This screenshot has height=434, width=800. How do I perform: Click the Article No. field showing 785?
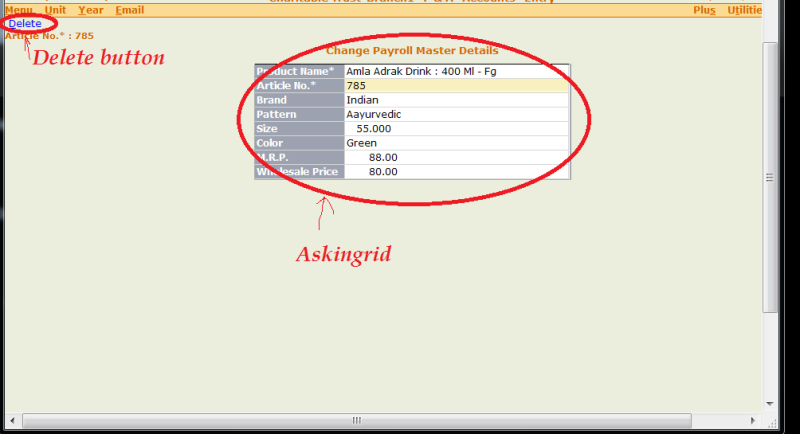(x=457, y=86)
